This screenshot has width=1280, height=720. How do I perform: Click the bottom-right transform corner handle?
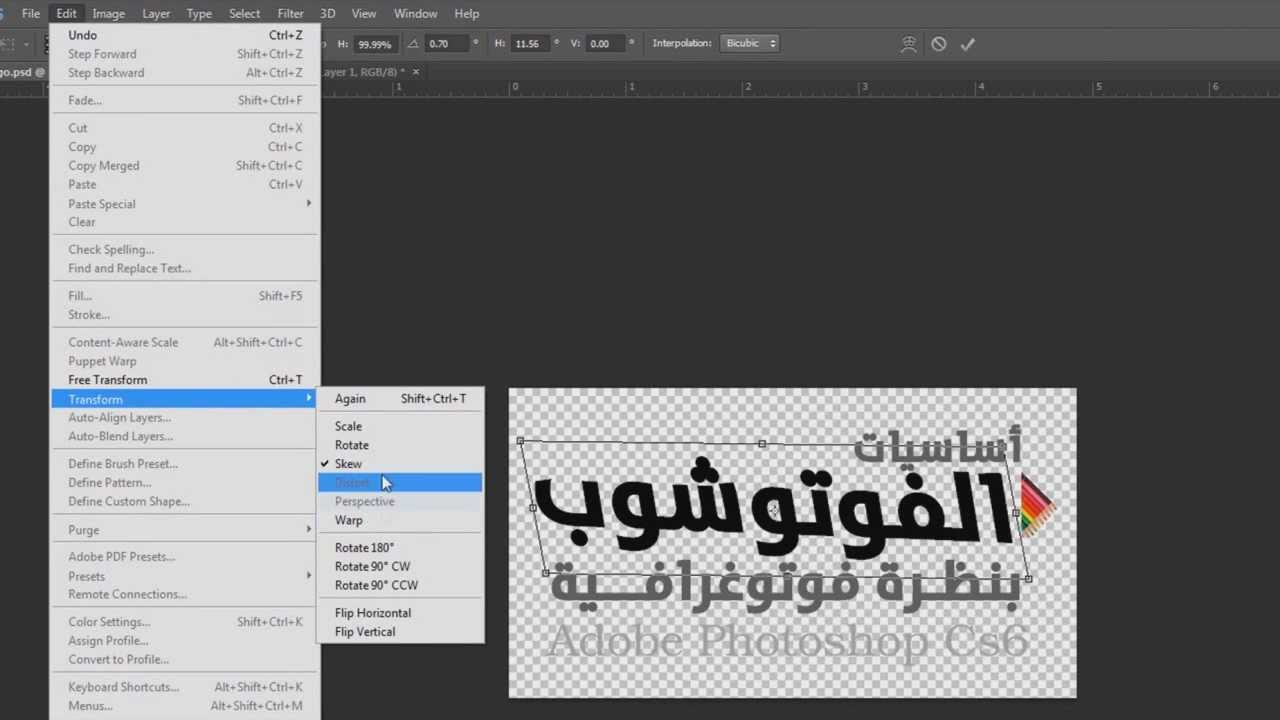(x=1028, y=579)
